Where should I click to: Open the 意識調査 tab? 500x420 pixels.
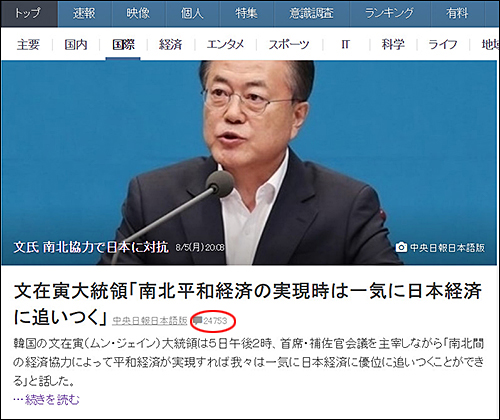coord(311,14)
